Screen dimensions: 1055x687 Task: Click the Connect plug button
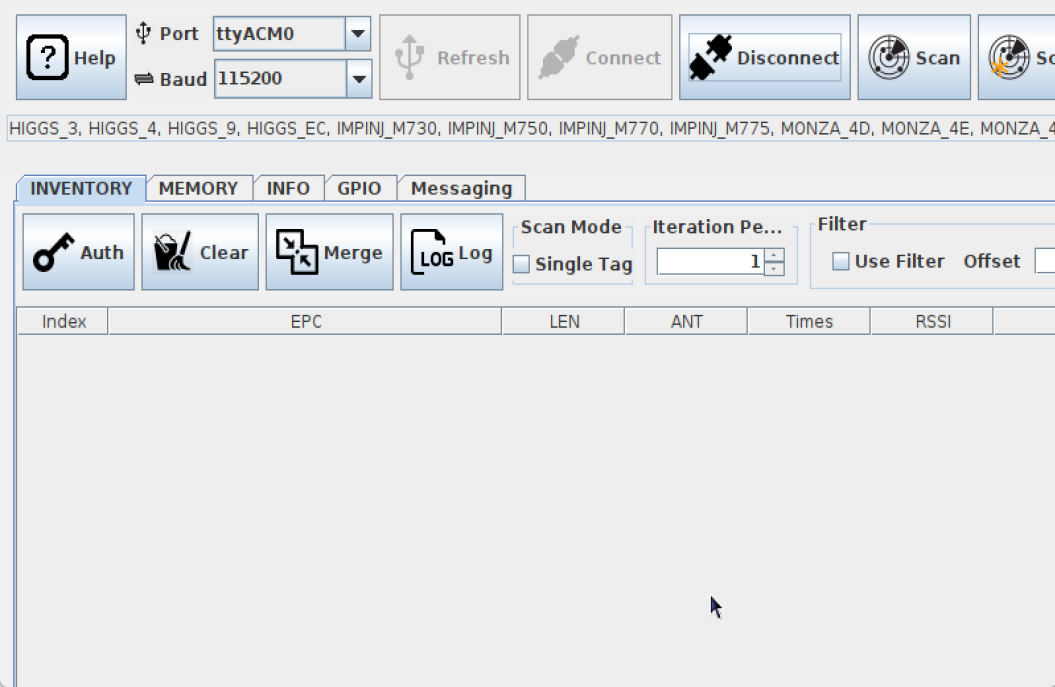(x=599, y=57)
